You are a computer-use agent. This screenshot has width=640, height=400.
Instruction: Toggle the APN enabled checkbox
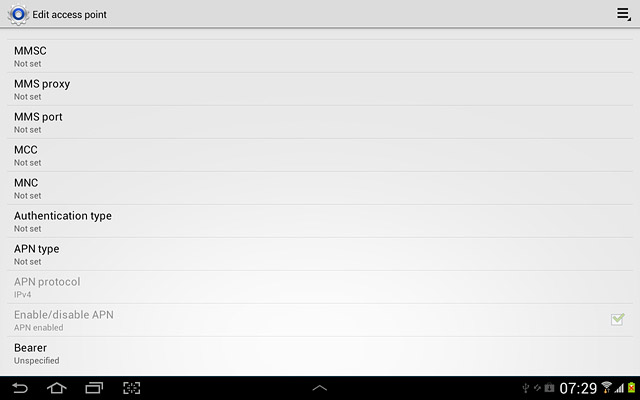click(618, 319)
